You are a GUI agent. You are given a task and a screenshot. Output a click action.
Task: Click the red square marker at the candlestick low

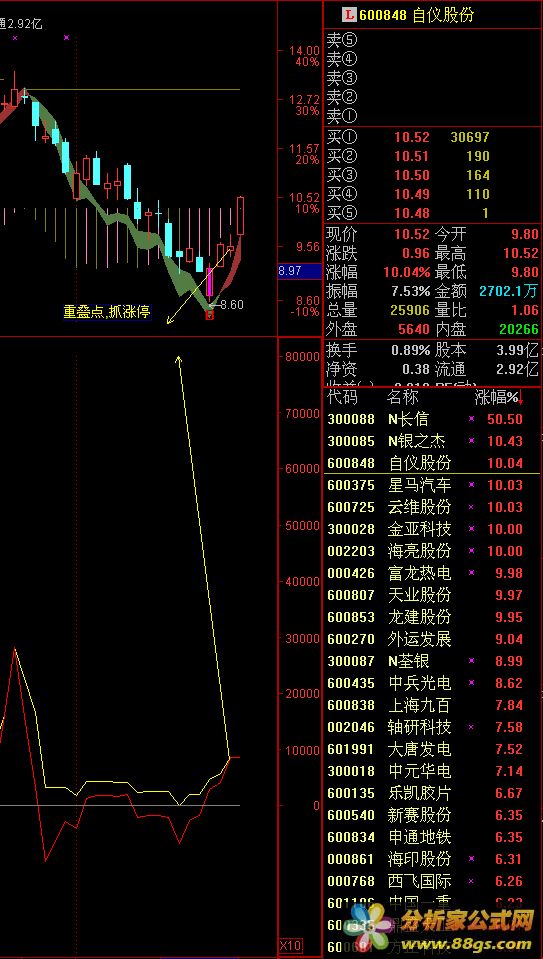[210, 315]
